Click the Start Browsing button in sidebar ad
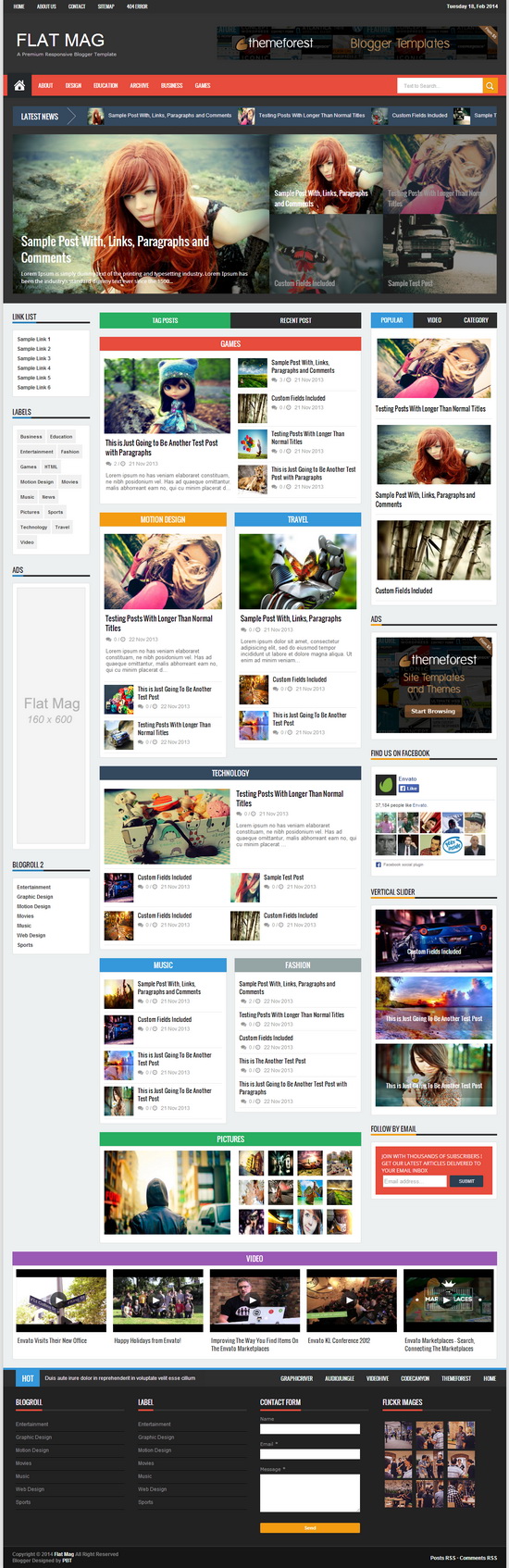Screen dimensions: 509x1568 [x=433, y=711]
